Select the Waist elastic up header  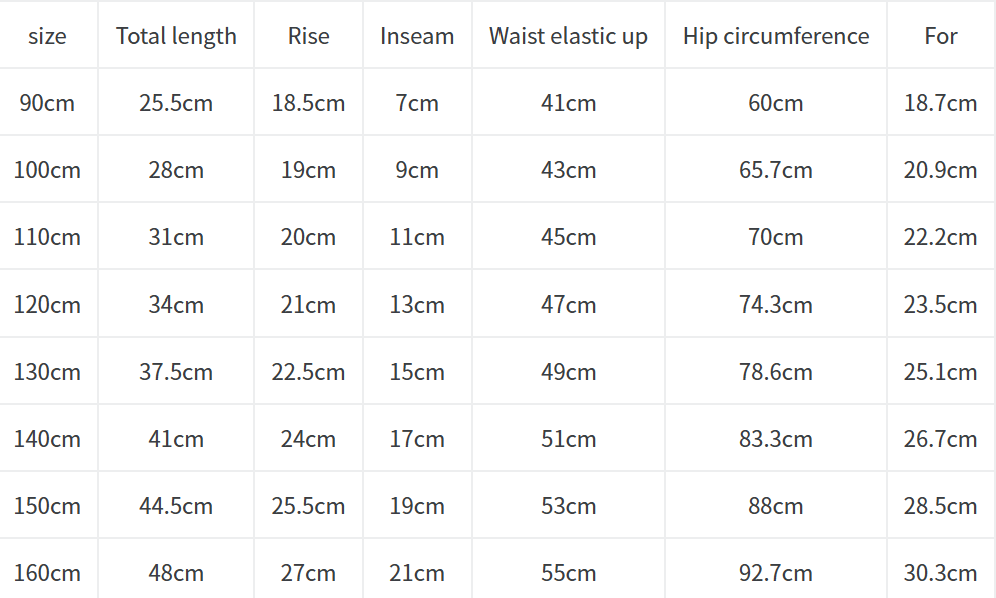[568, 36]
